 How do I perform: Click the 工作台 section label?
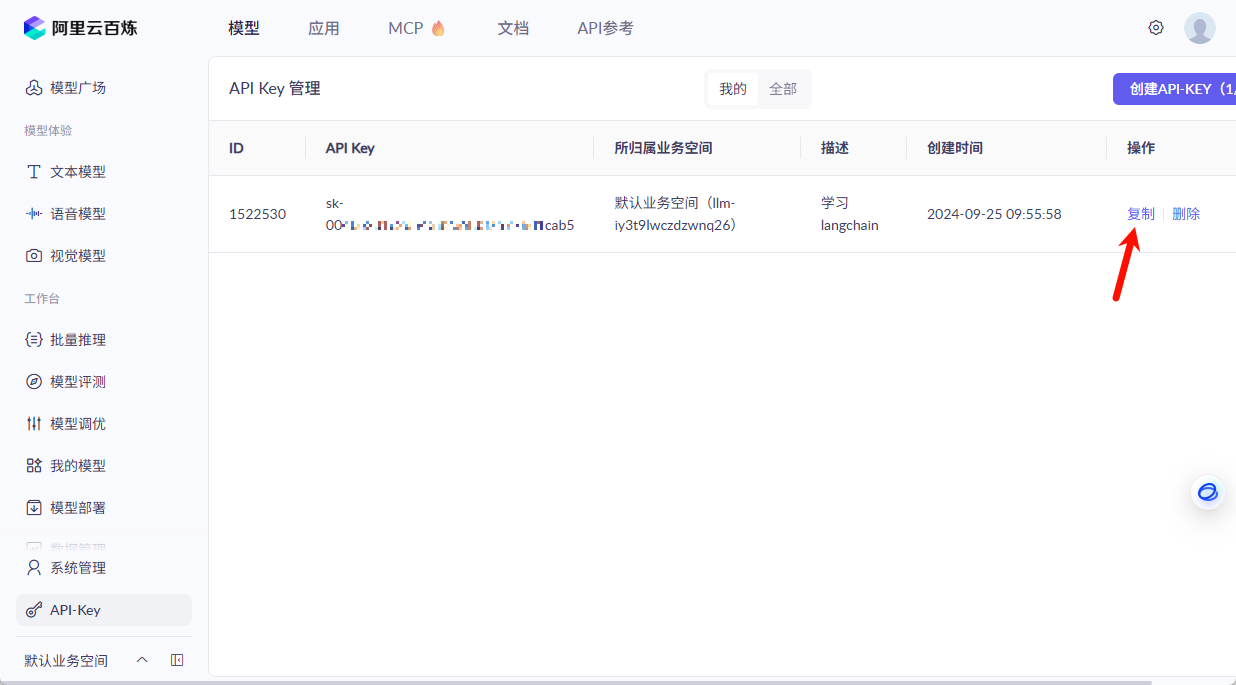42,298
